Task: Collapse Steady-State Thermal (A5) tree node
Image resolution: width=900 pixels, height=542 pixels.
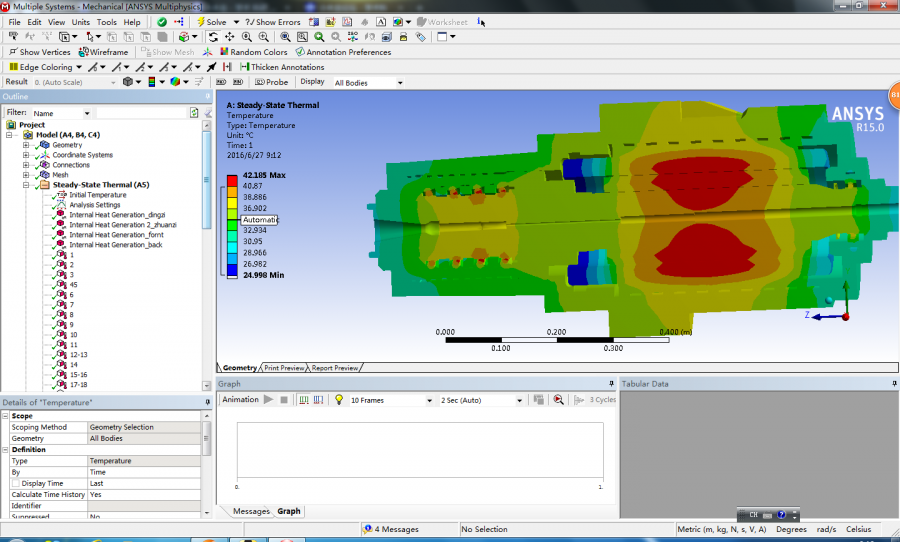Action: [28, 185]
